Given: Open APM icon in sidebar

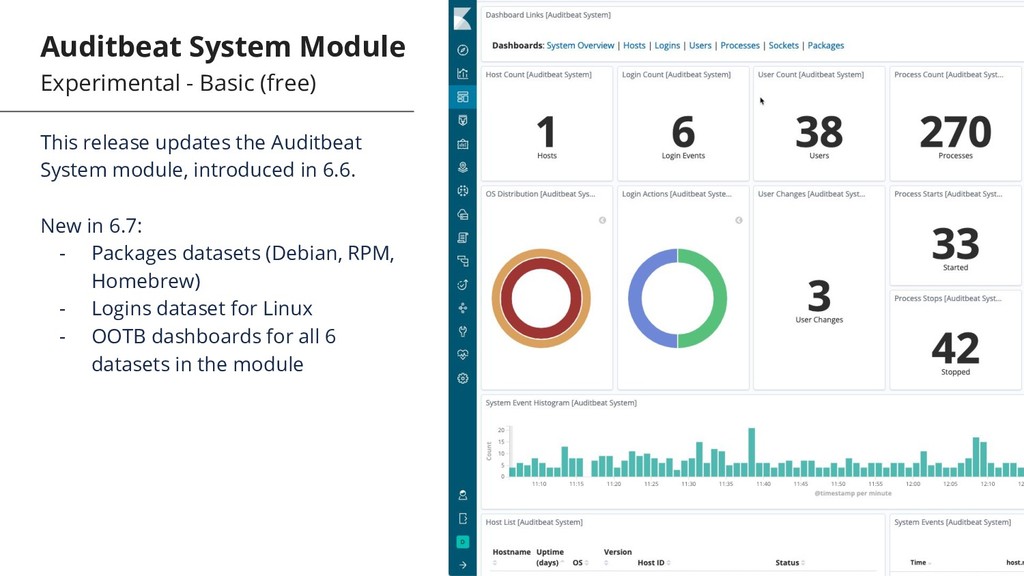Looking at the screenshot, I should click(462, 261).
